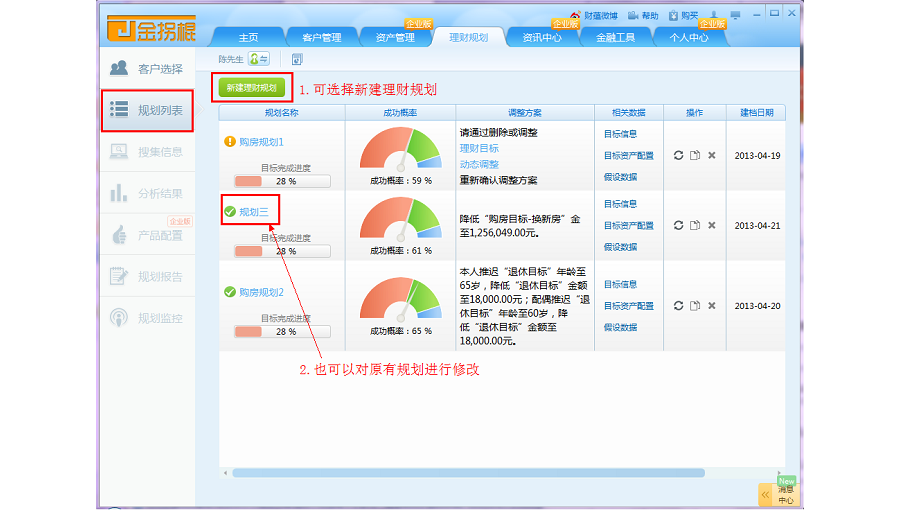Open 目标资产配置 for 购房规划2
This screenshot has width=900, height=510.
[x=628, y=306]
